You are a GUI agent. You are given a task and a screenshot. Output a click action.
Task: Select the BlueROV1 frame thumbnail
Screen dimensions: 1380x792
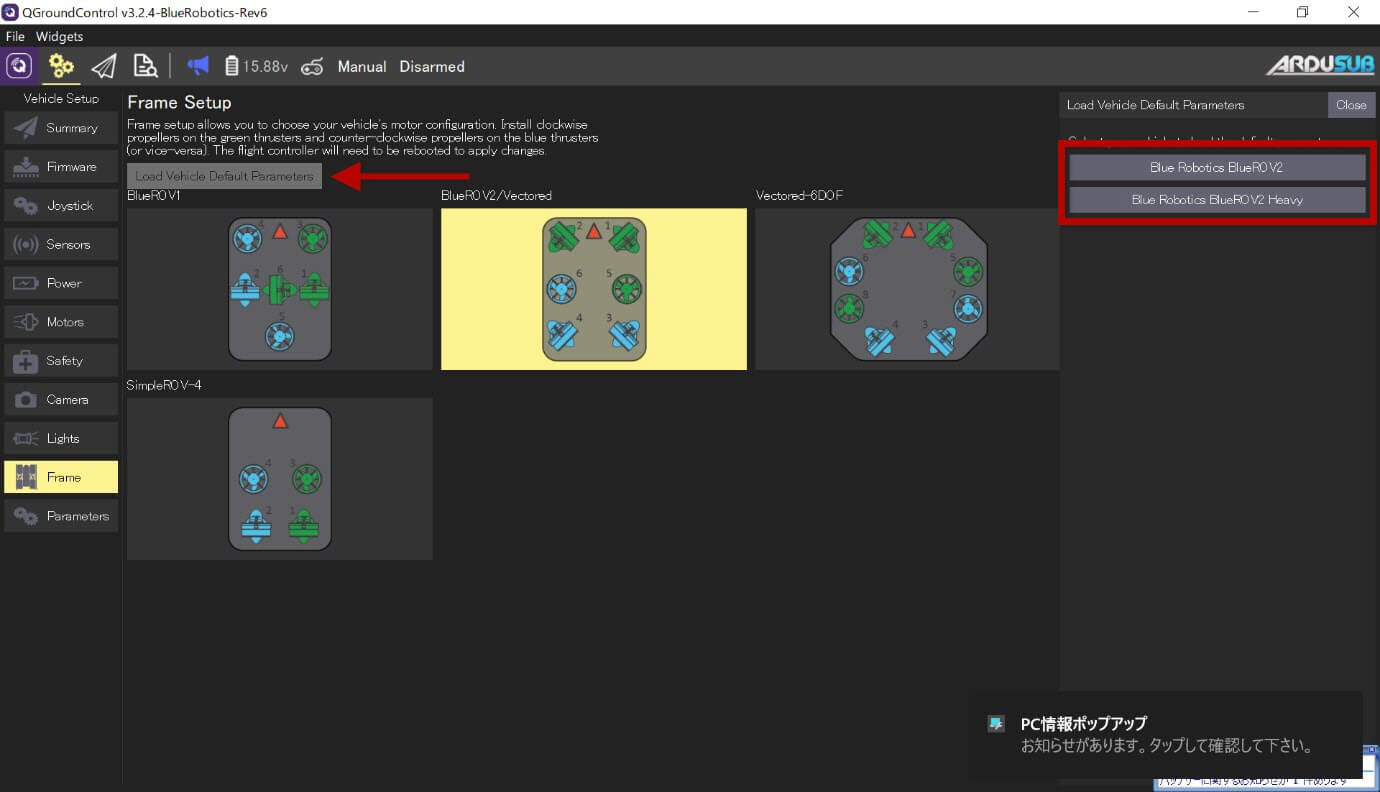tap(280, 289)
